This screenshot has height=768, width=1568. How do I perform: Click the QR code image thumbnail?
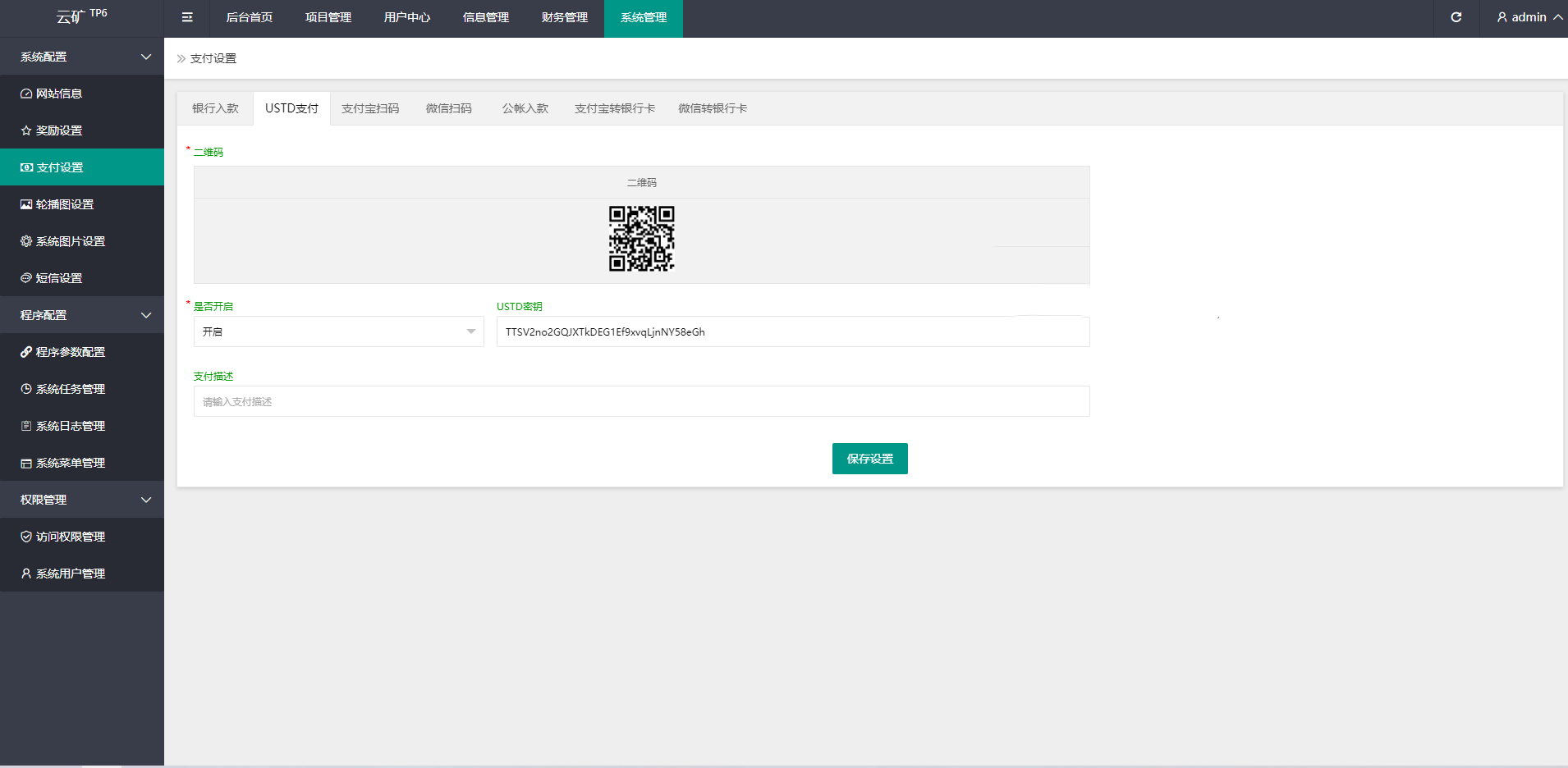click(x=641, y=239)
